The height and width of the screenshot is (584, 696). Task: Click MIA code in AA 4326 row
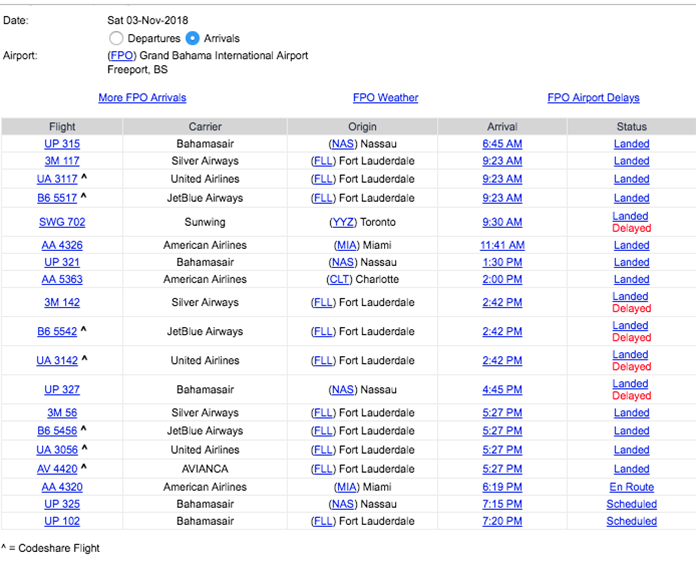coord(347,245)
